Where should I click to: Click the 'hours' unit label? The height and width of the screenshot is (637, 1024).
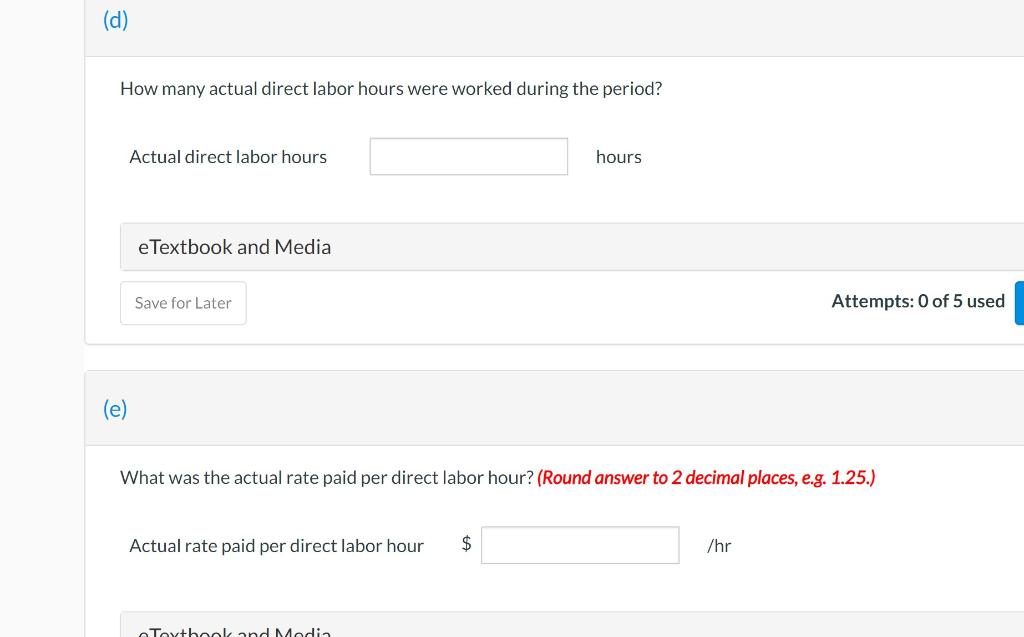618,157
